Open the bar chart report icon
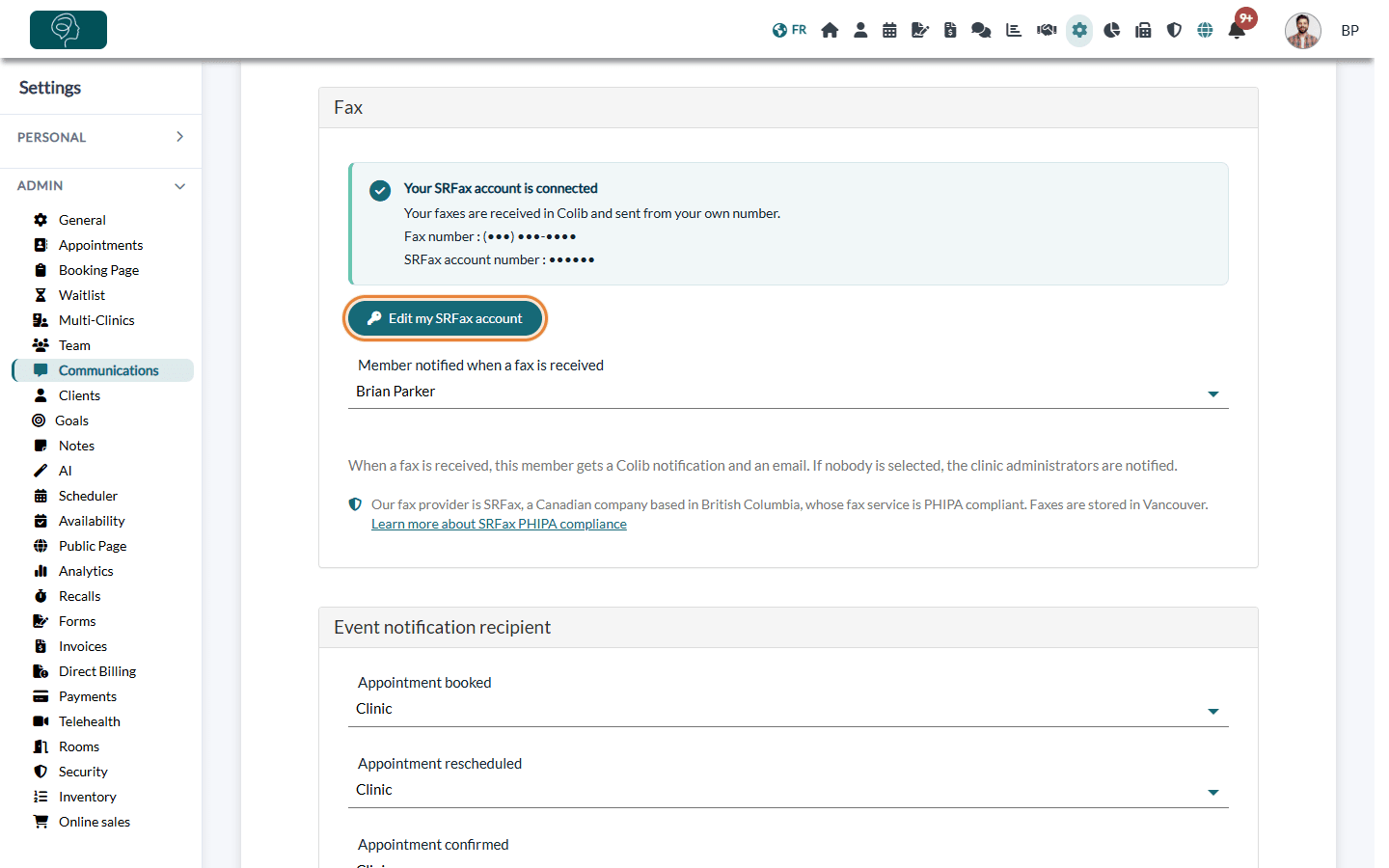The image size is (1389, 868). 1014,30
